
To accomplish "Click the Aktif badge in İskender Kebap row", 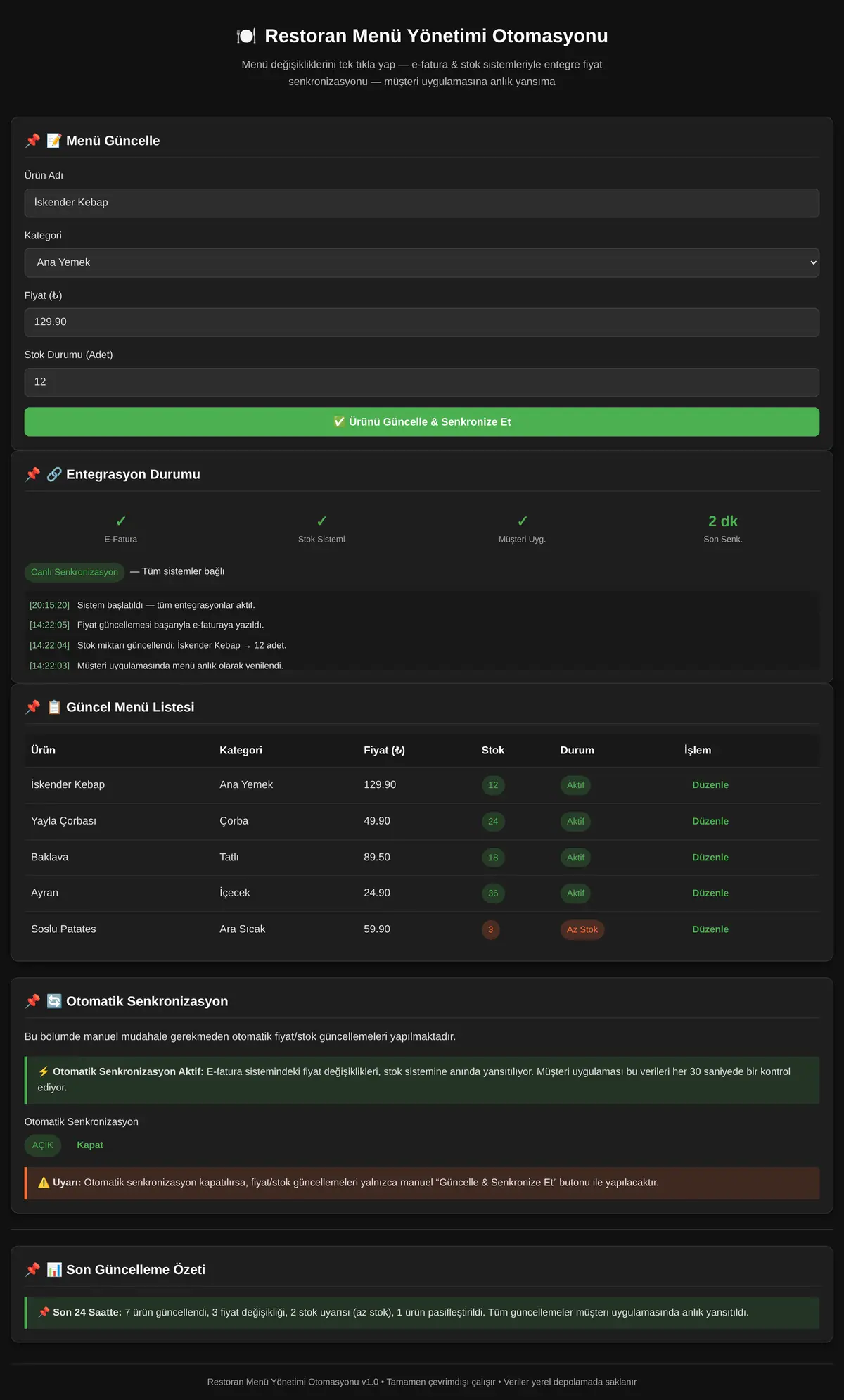I will [x=575, y=785].
